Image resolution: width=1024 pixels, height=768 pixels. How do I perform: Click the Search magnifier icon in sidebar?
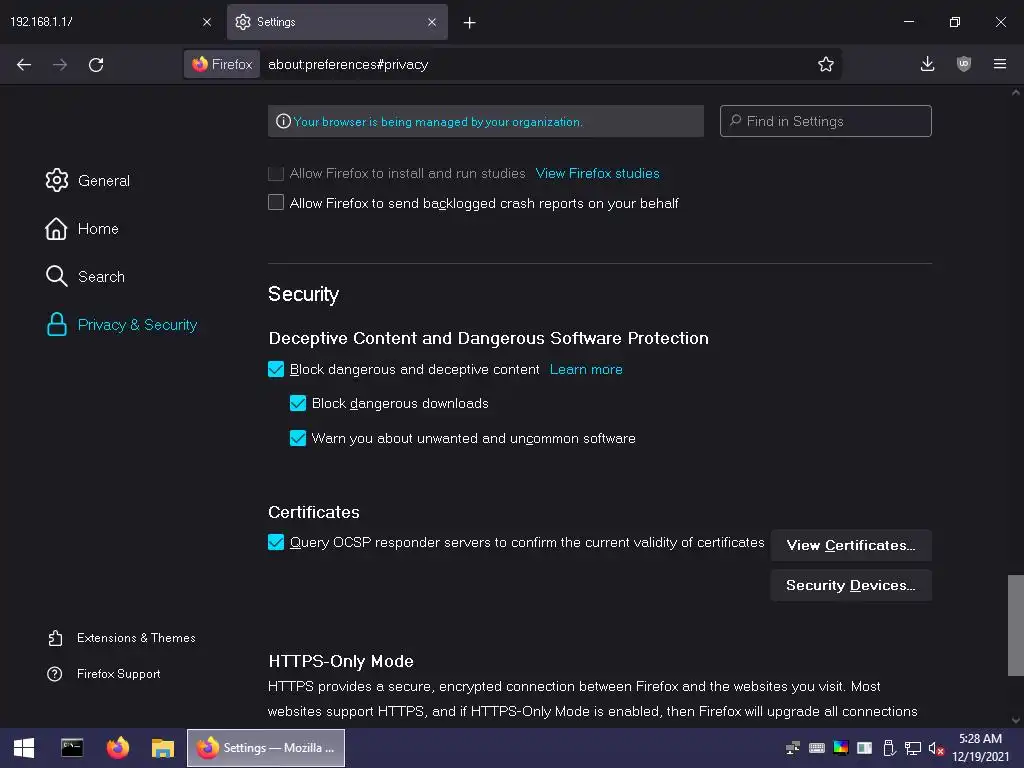57,276
